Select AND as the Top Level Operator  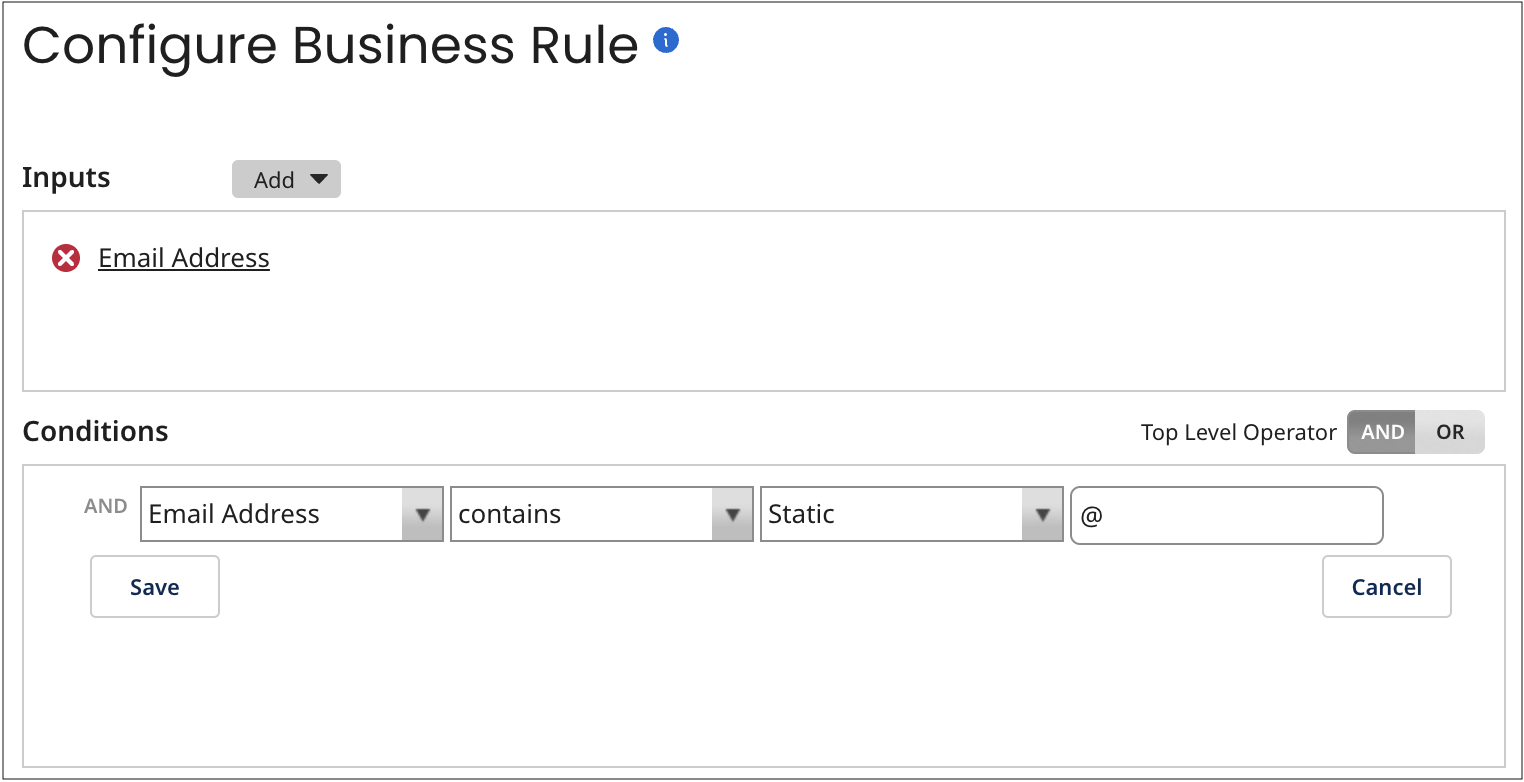coord(1382,432)
